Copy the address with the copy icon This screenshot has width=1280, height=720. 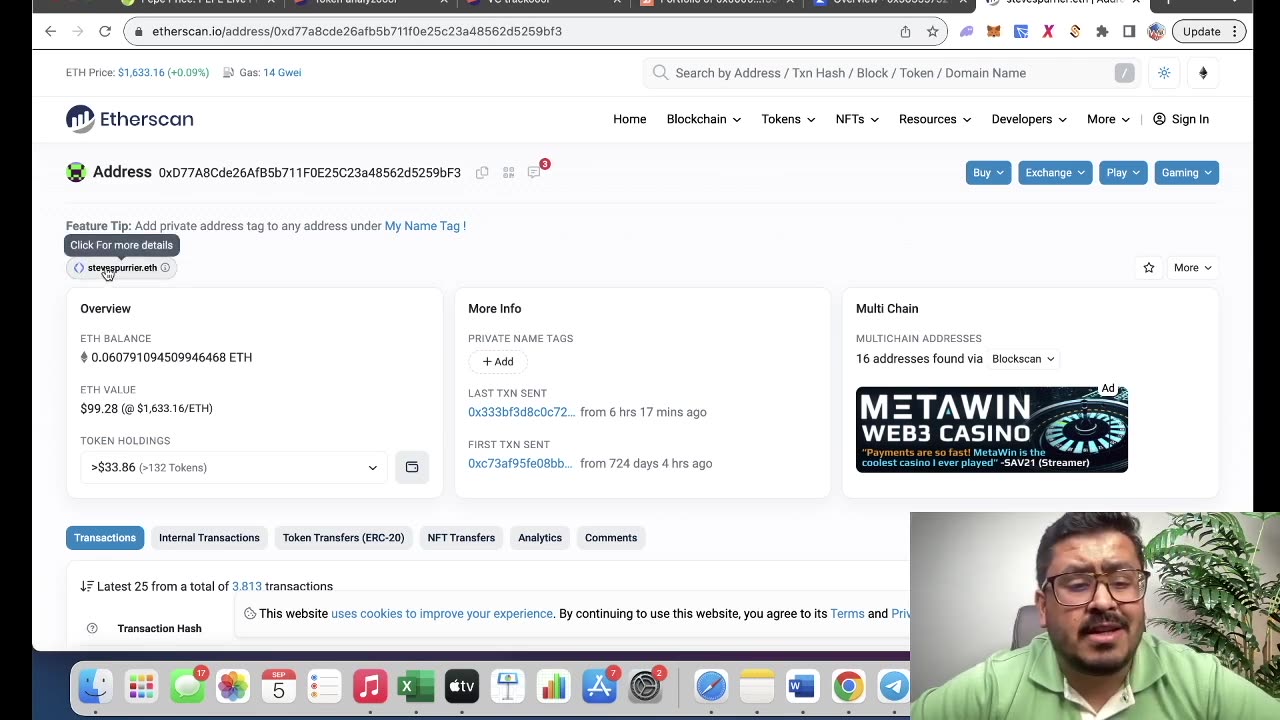(x=482, y=173)
